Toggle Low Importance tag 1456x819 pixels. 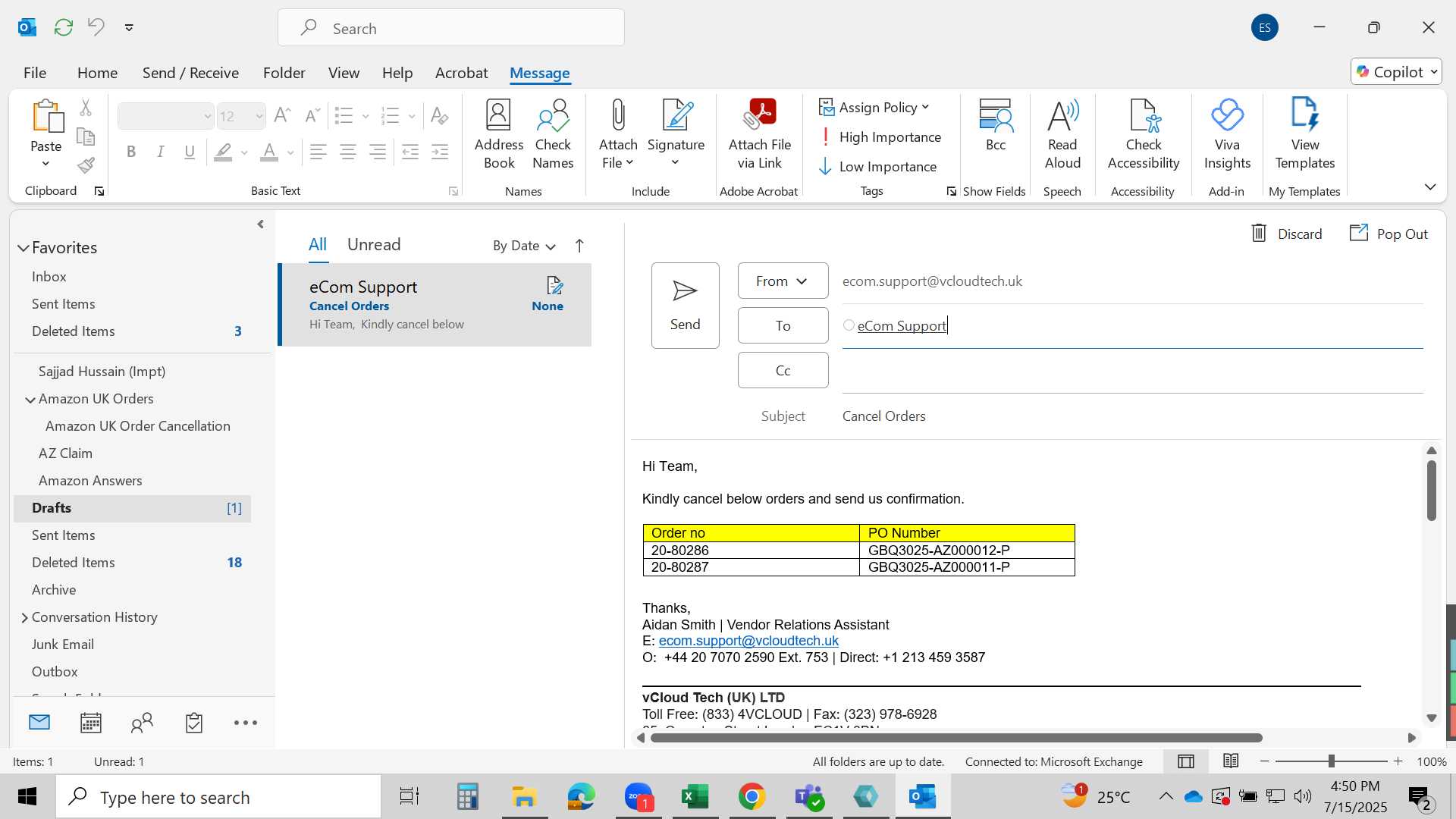[x=878, y=167]
